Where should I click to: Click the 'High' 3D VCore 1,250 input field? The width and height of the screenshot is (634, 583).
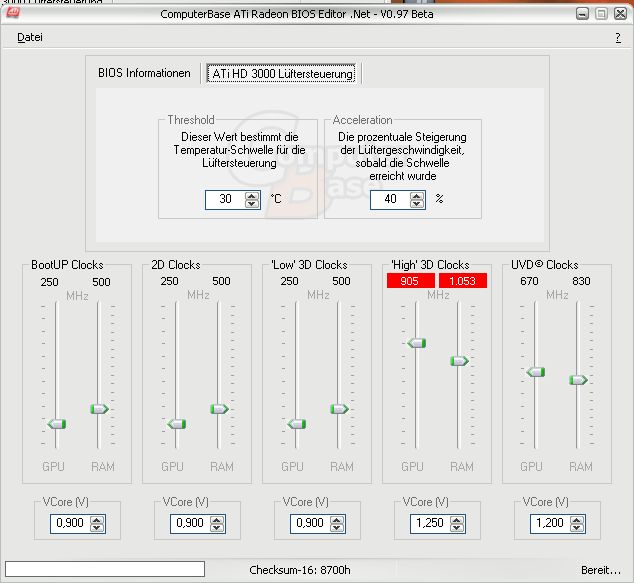click(x=430, y=523)
